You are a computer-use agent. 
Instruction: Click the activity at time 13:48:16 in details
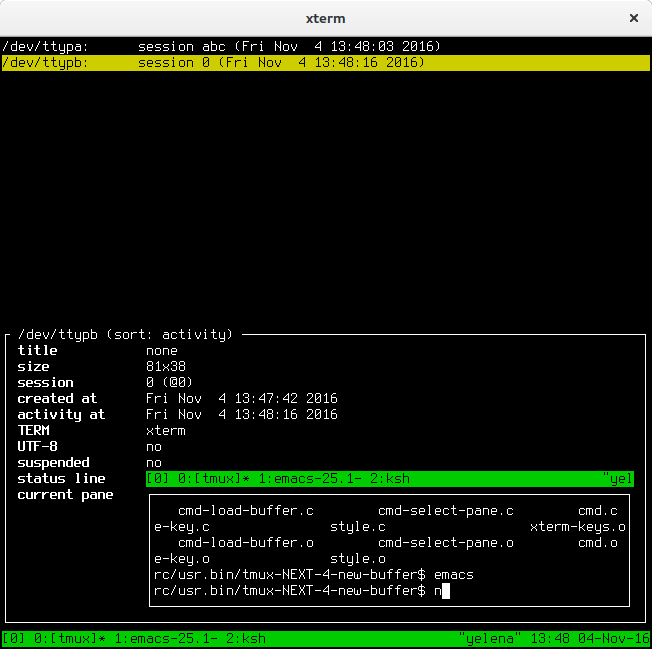(x=266, y=414)
